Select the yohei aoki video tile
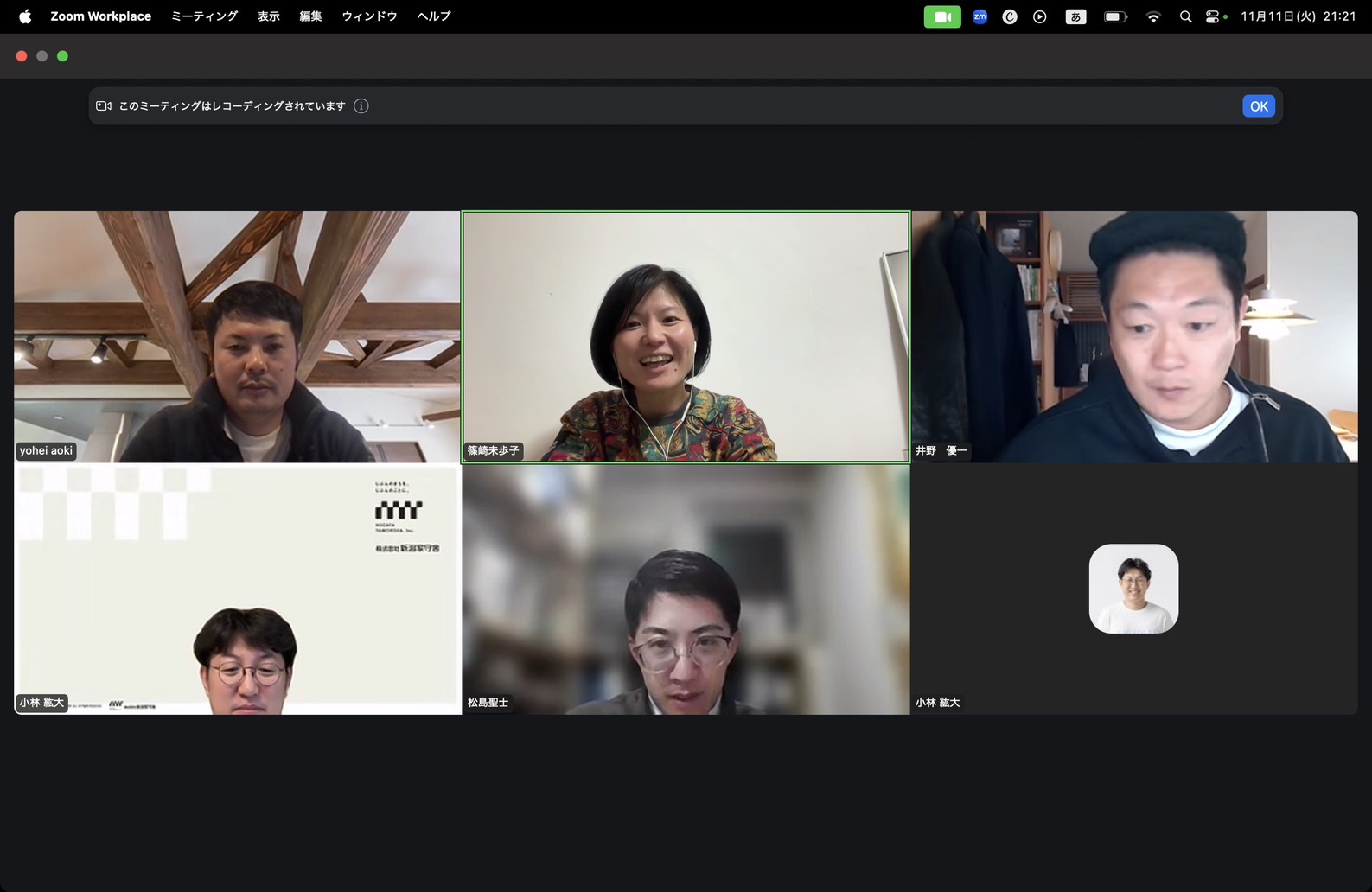The width and height of the screenshot is (1372, 892). click(x=237, y=336)
